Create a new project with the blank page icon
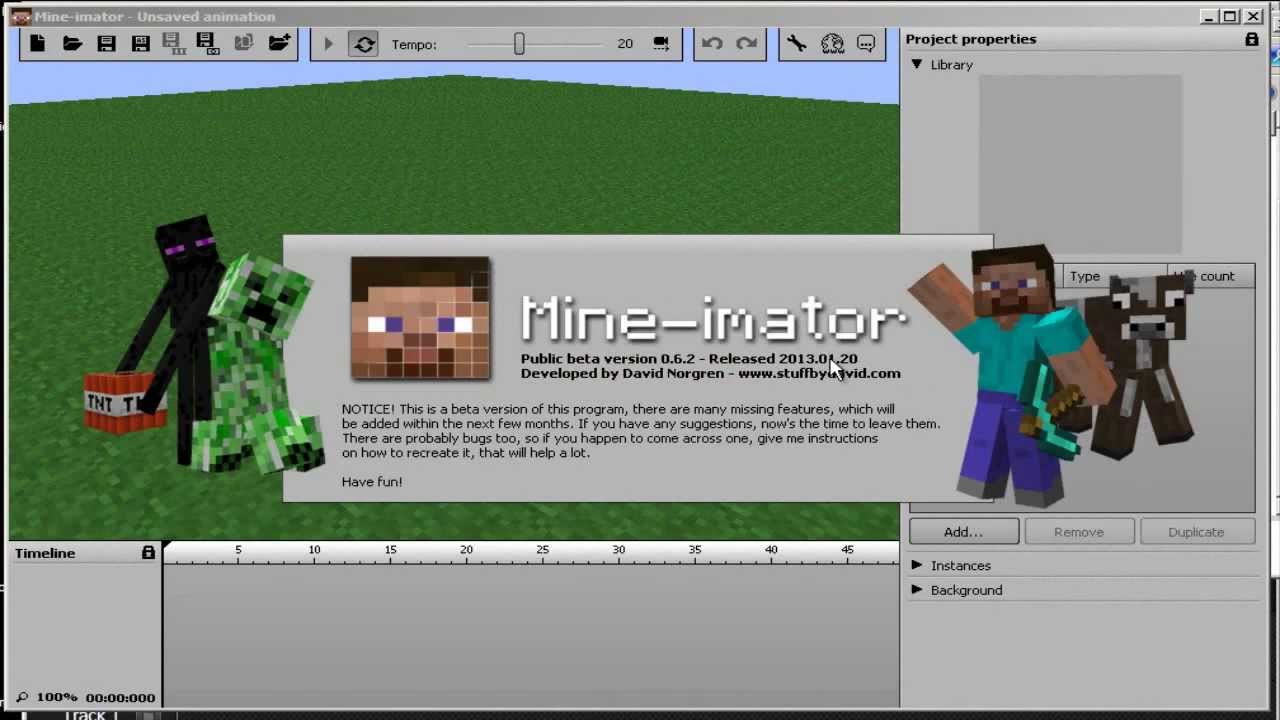 click(38, 43)
